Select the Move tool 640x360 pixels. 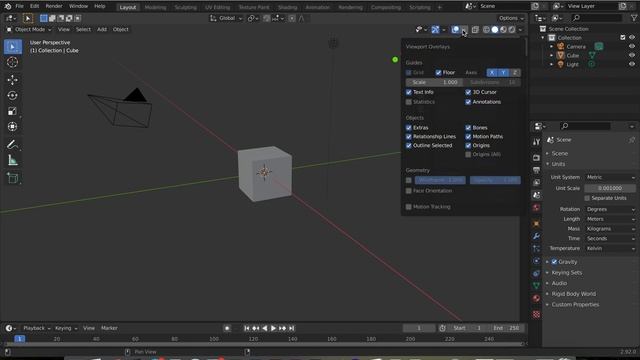pos(13,80)
